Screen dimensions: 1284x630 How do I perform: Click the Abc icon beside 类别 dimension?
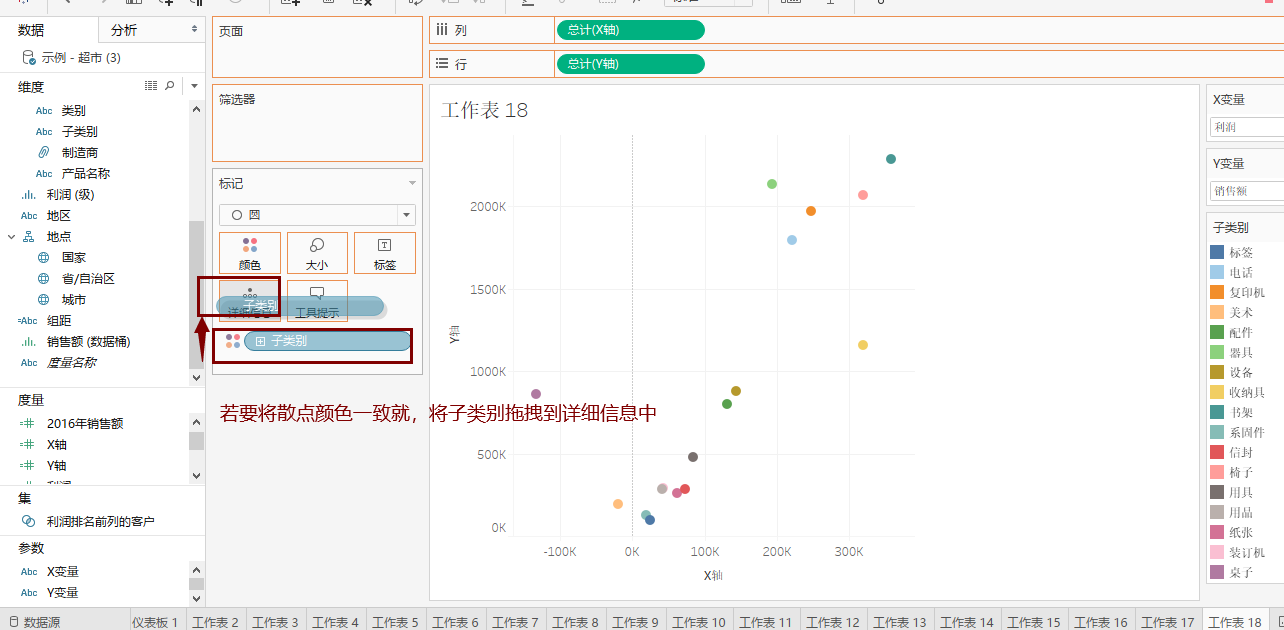point(44,111)
